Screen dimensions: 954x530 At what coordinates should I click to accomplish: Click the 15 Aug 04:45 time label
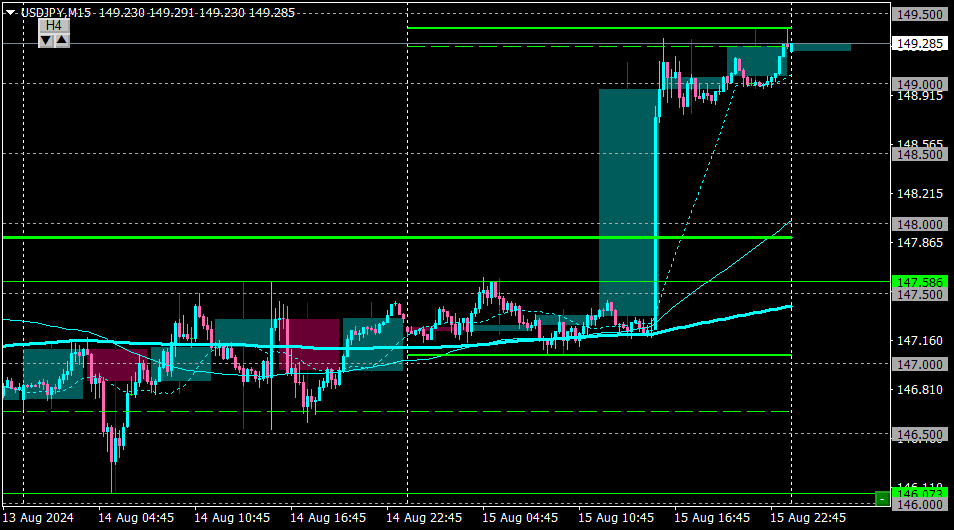pos(520,518)
